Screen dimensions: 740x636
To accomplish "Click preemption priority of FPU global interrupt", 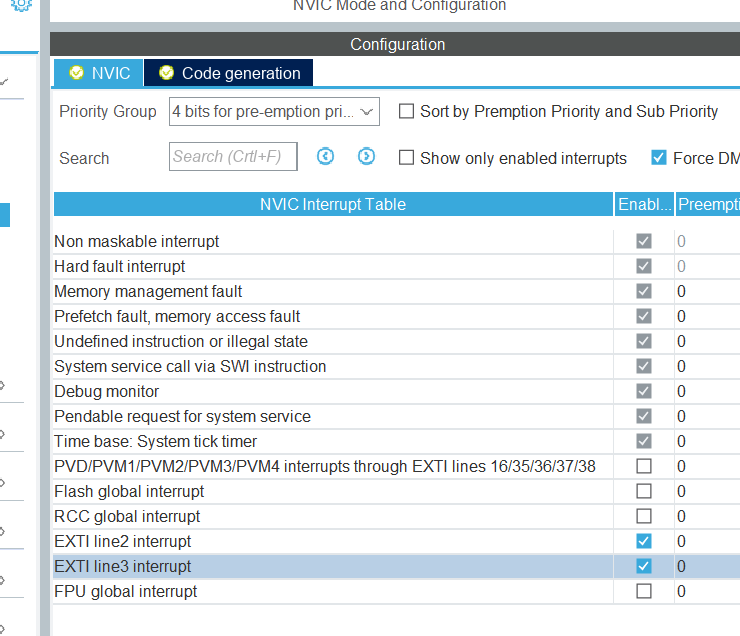I will (707, 592).
